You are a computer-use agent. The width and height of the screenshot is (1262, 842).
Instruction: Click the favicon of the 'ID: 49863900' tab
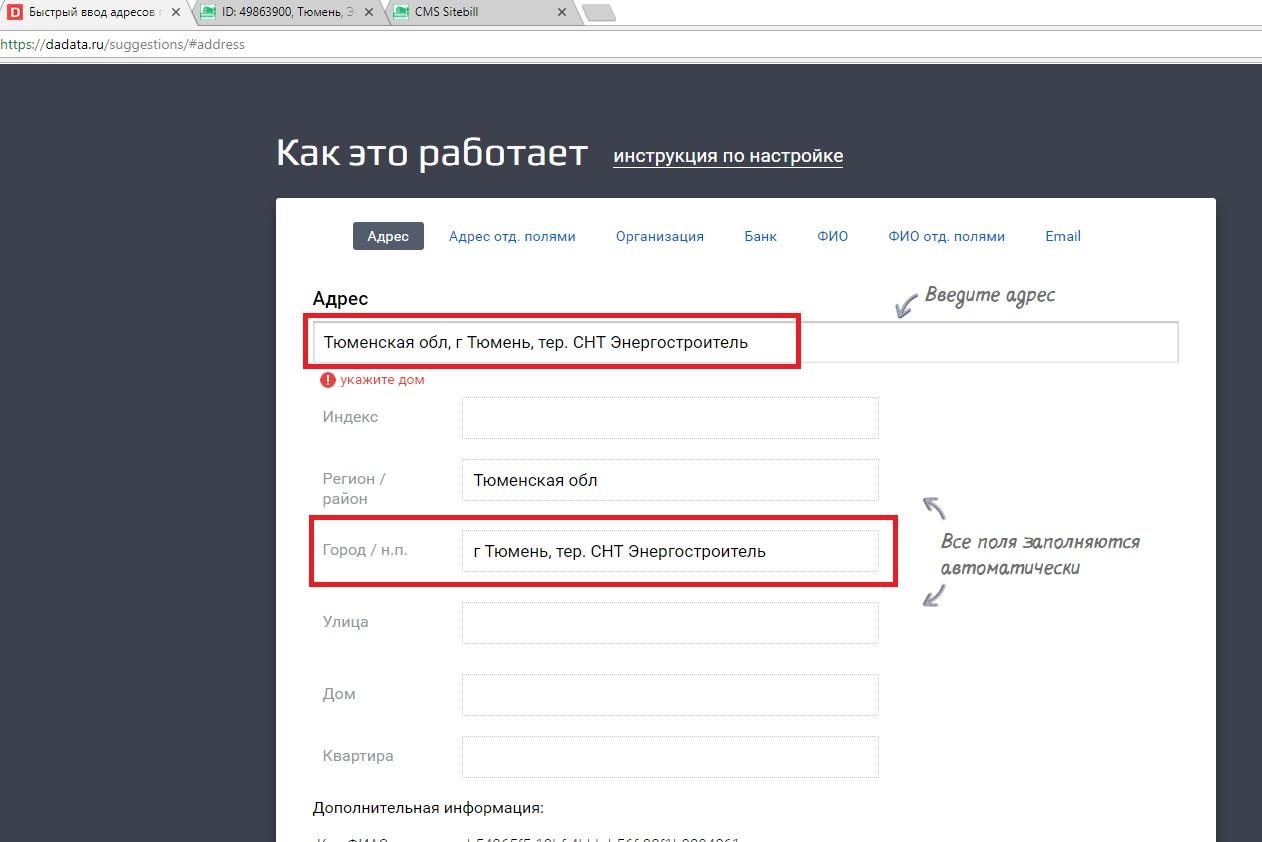tap(208, 13)
